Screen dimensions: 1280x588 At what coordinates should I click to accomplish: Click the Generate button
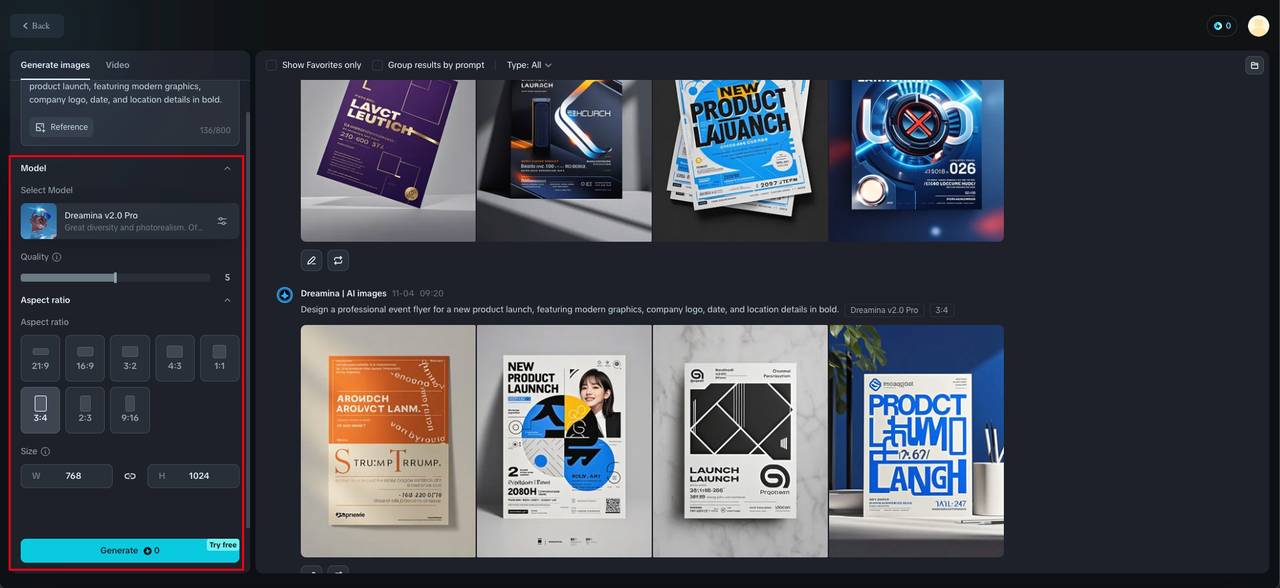coord(130,550)
